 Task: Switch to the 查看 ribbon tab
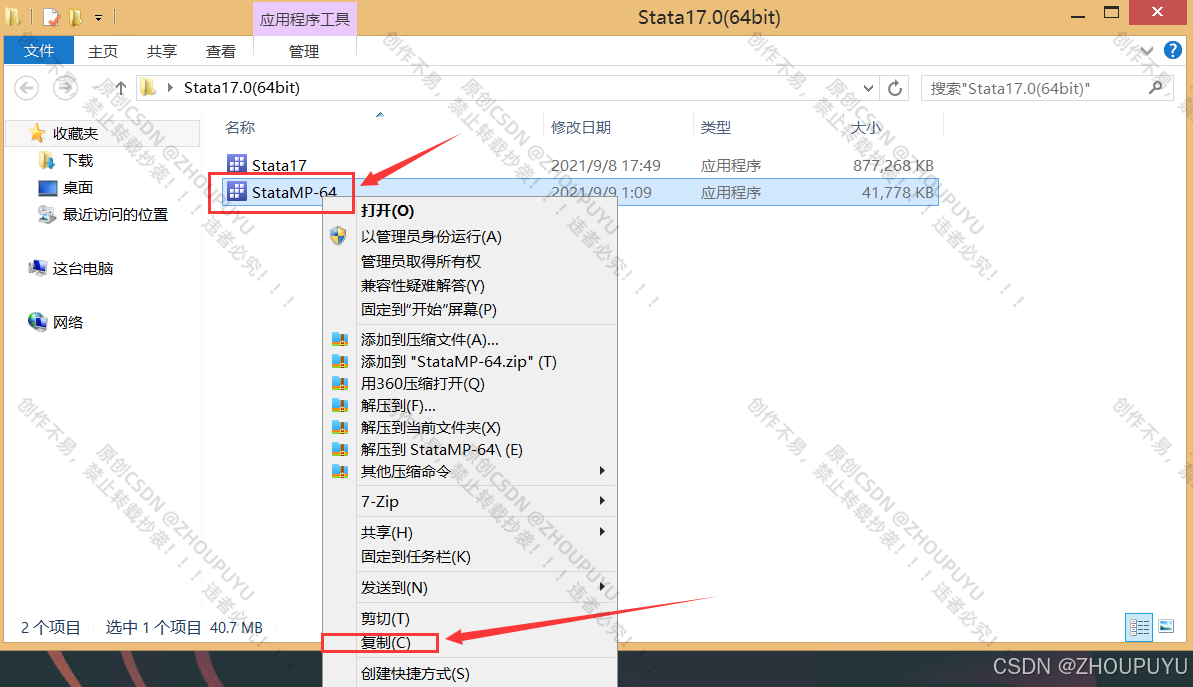(221, 51)
